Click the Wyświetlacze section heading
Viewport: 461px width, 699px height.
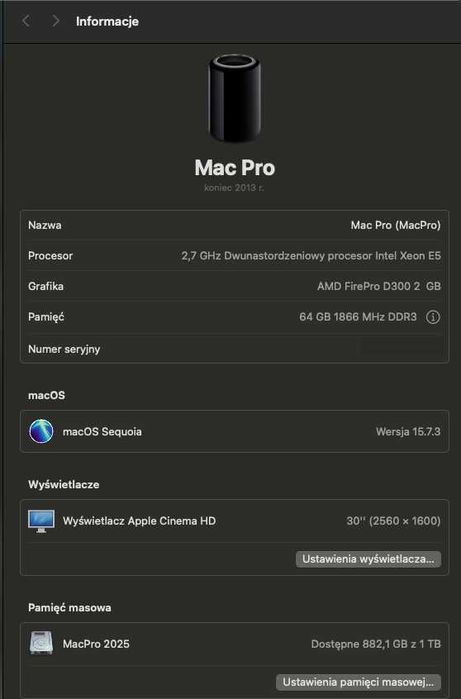click(63, 485)
